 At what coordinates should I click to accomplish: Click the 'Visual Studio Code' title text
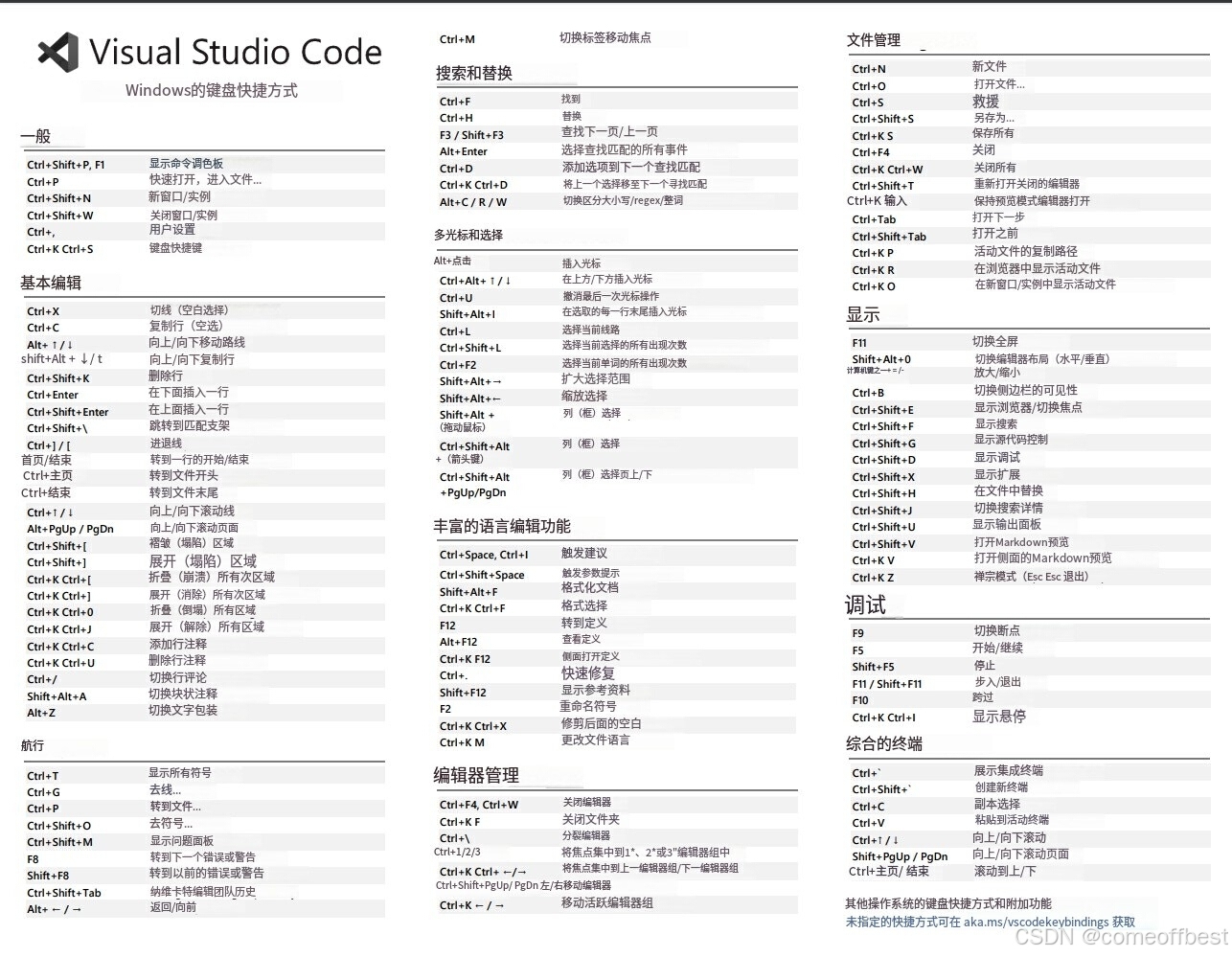236,52
